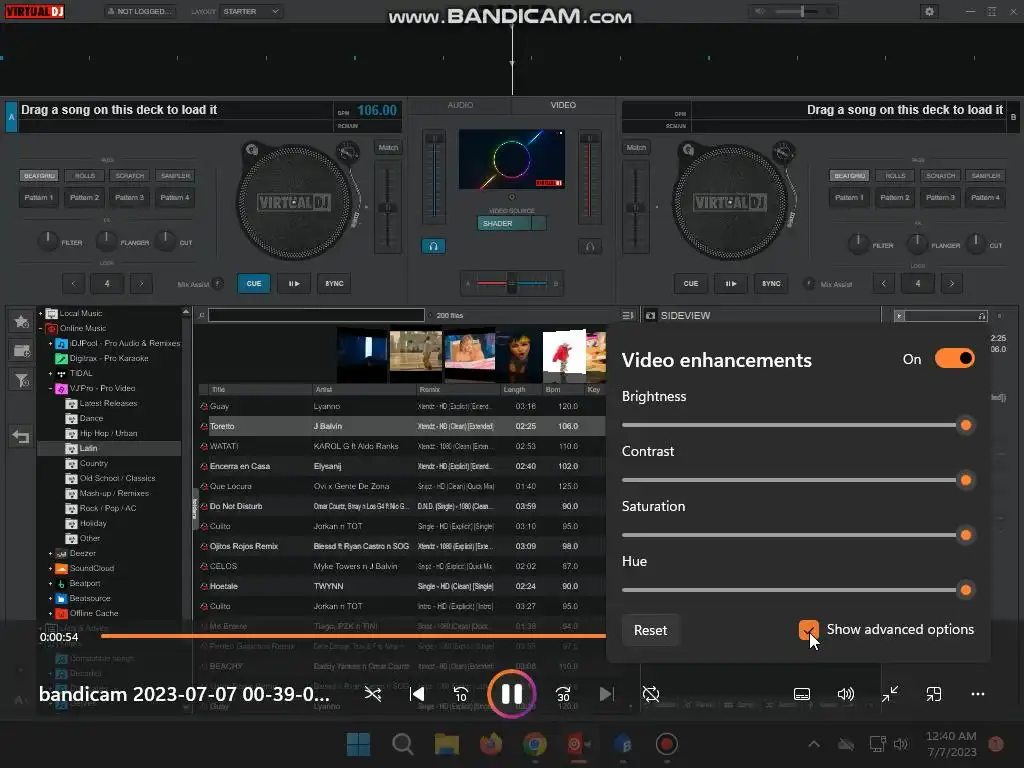Open the STARTER layout dropdown
Image resolution: width=1024 pixels, height=768 pixels.
251,11
